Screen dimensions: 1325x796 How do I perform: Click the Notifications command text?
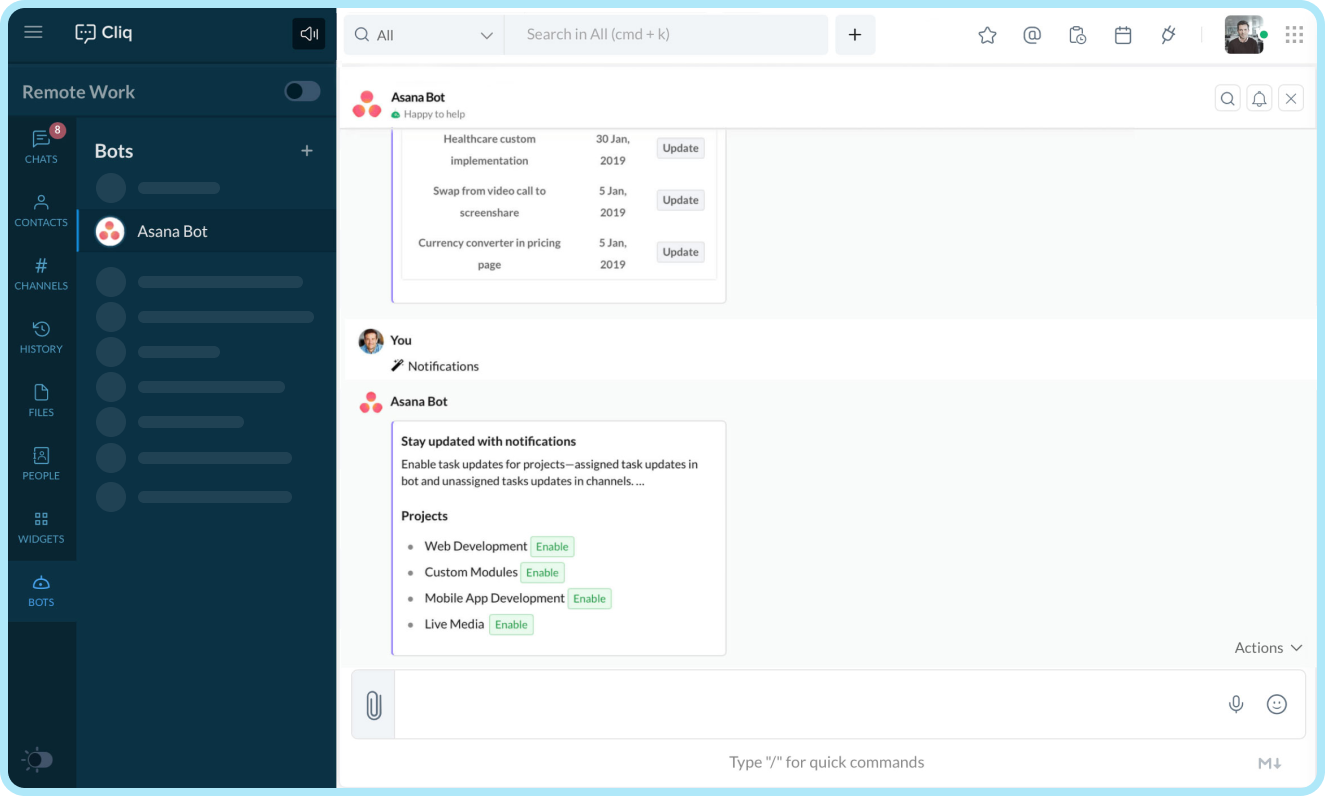point(443,366)
